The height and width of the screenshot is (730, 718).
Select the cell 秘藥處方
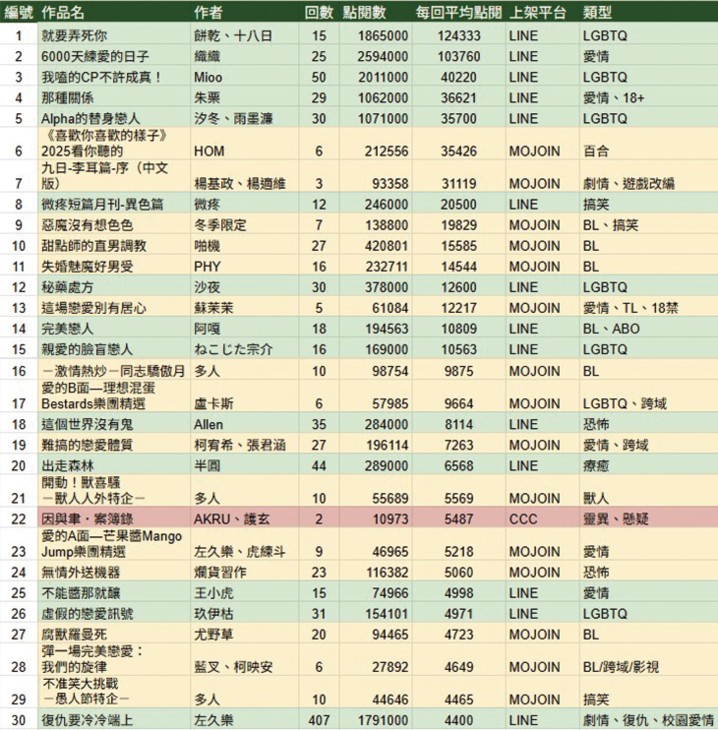pos(68,287)
